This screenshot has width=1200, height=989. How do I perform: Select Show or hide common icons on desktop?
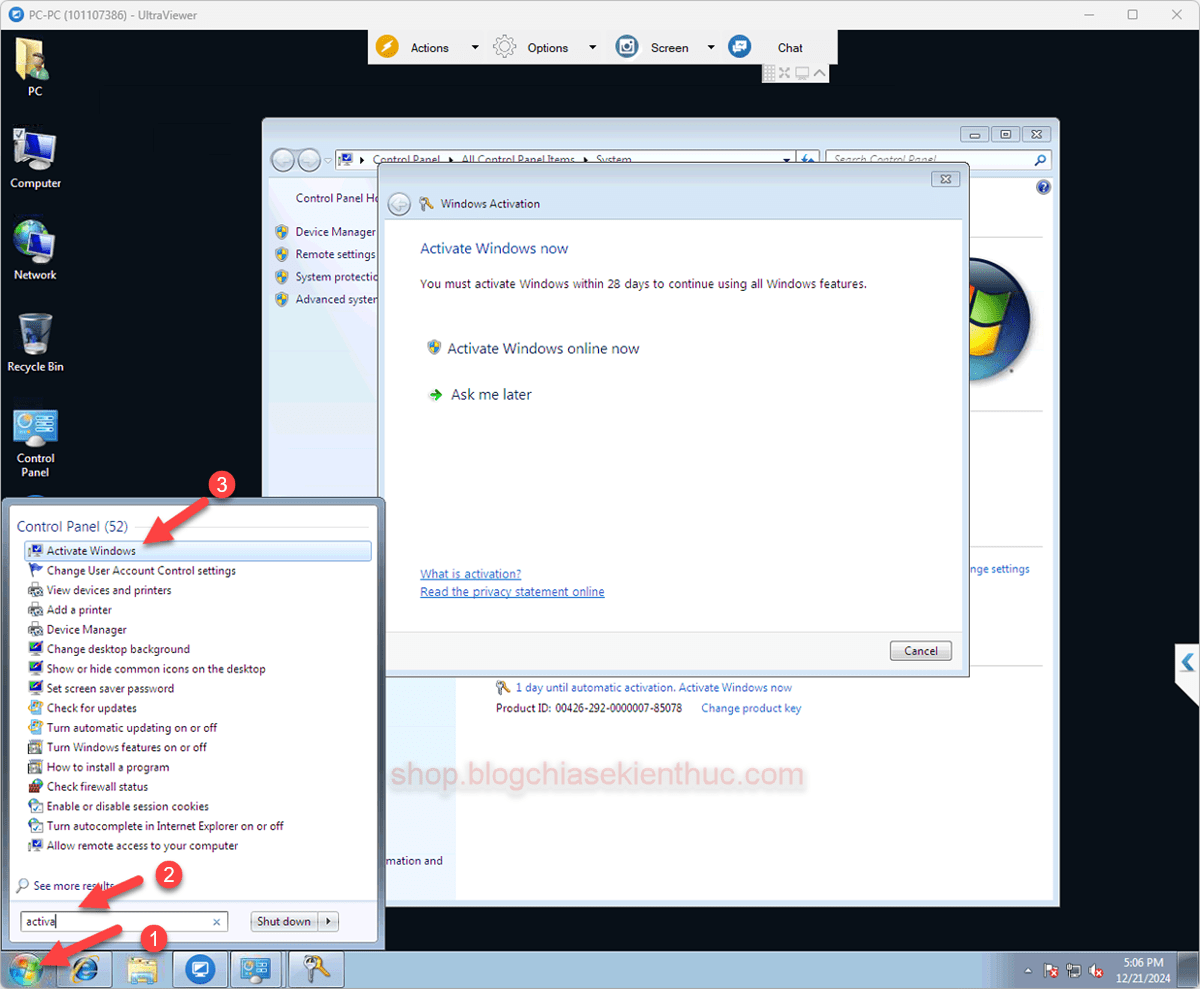(x=156, y=669)
